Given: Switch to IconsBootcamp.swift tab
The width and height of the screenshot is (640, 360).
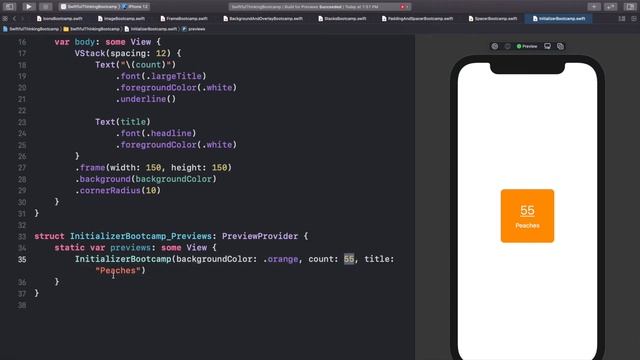Looking at the screenshot, I should pos(60,18).
